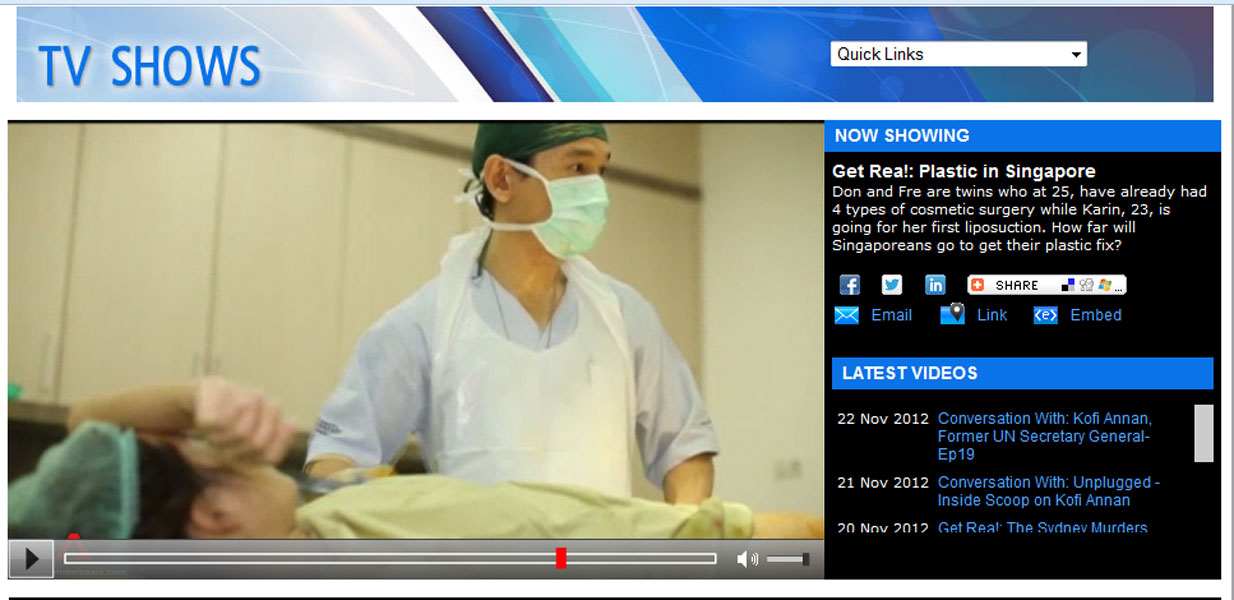
Task: Share the video on Facebook
Action: tap(849, 285)
